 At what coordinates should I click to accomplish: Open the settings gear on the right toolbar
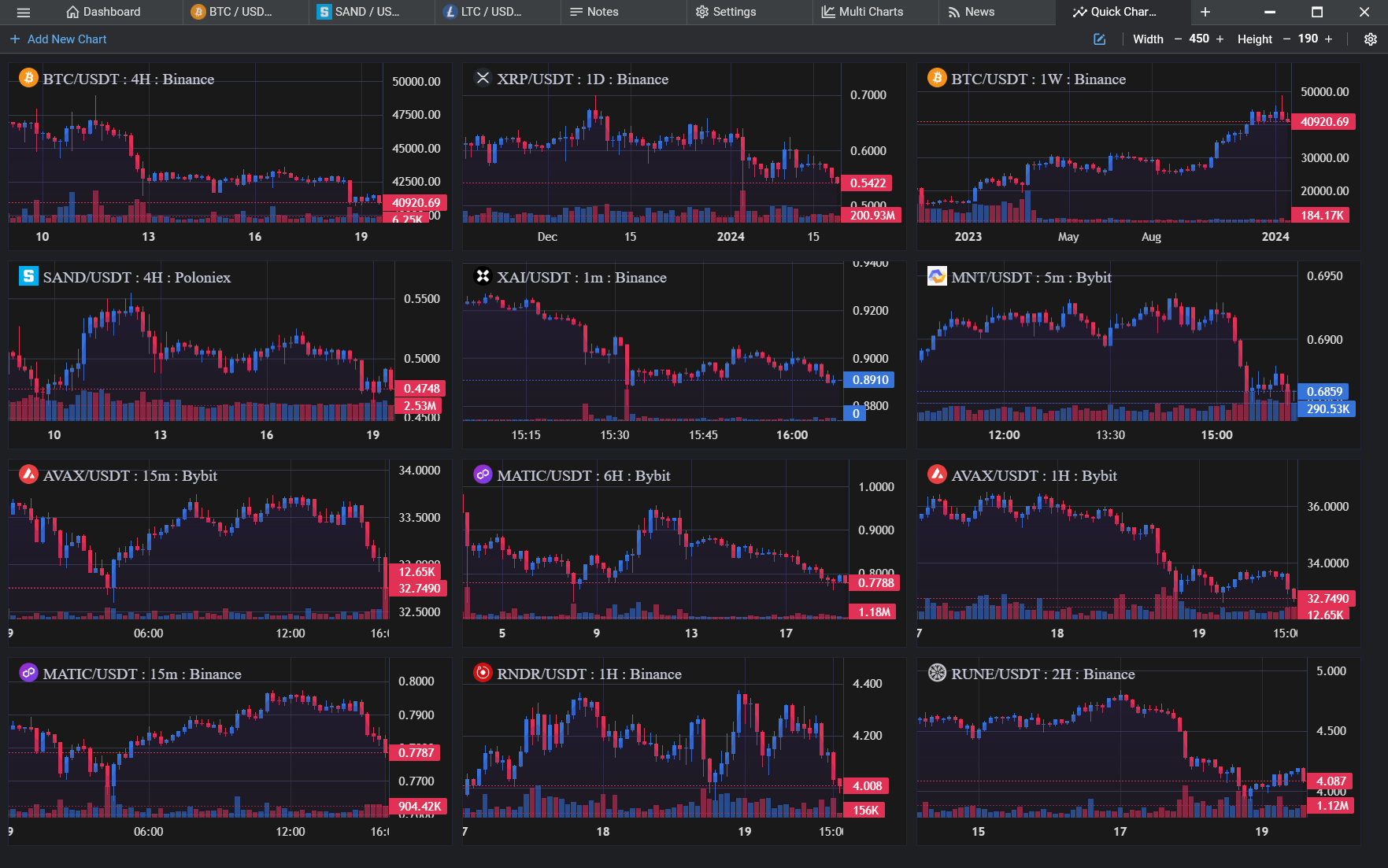[x=1370, y=39]
